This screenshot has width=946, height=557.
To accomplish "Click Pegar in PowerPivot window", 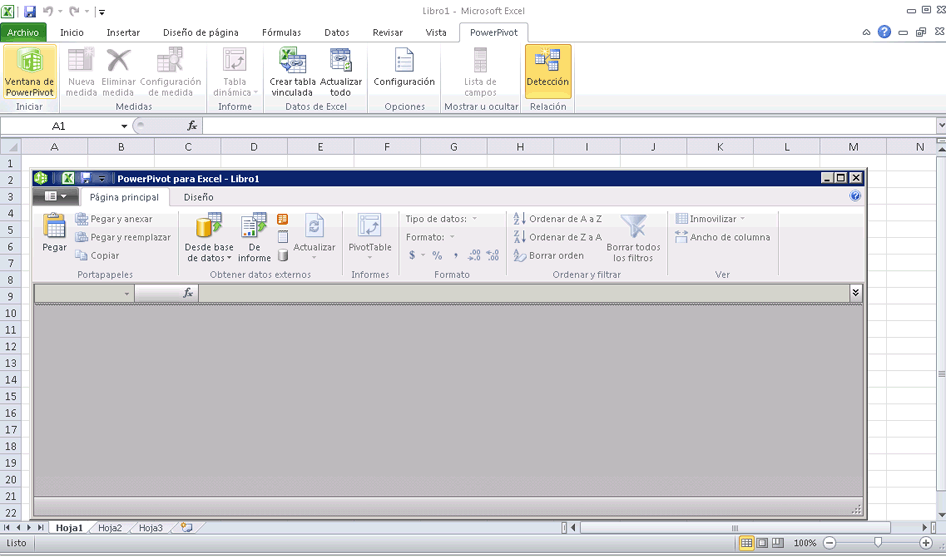I will [54, 233].
